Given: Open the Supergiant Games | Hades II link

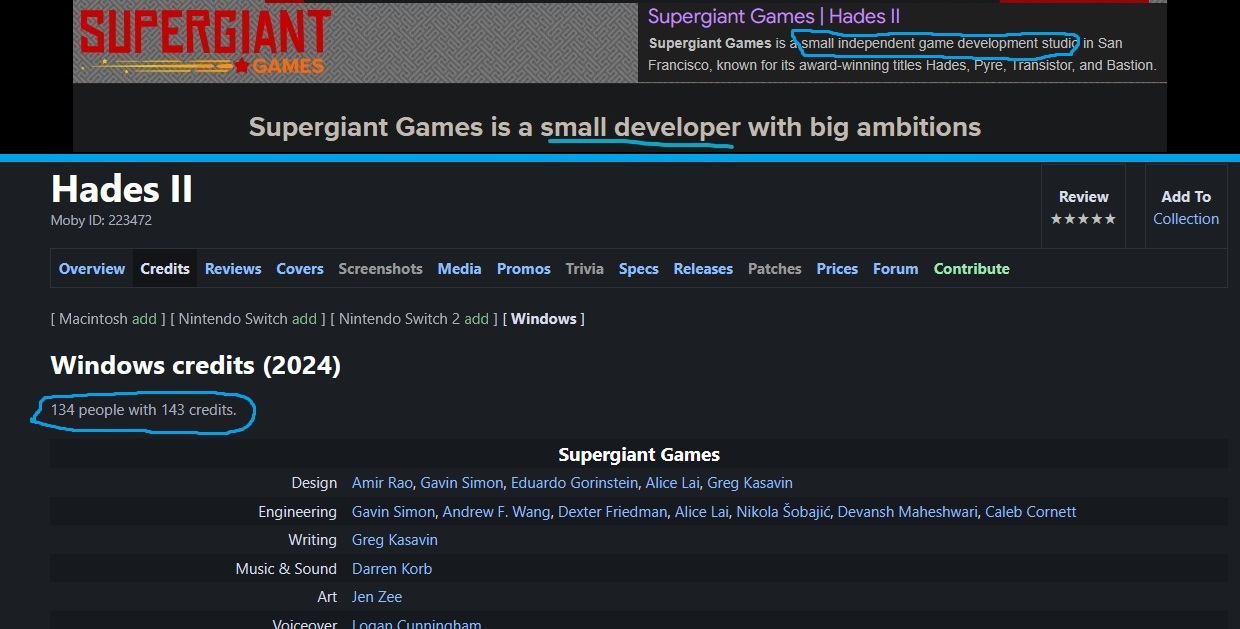Looking at the screenshot, I should (773, 16).
